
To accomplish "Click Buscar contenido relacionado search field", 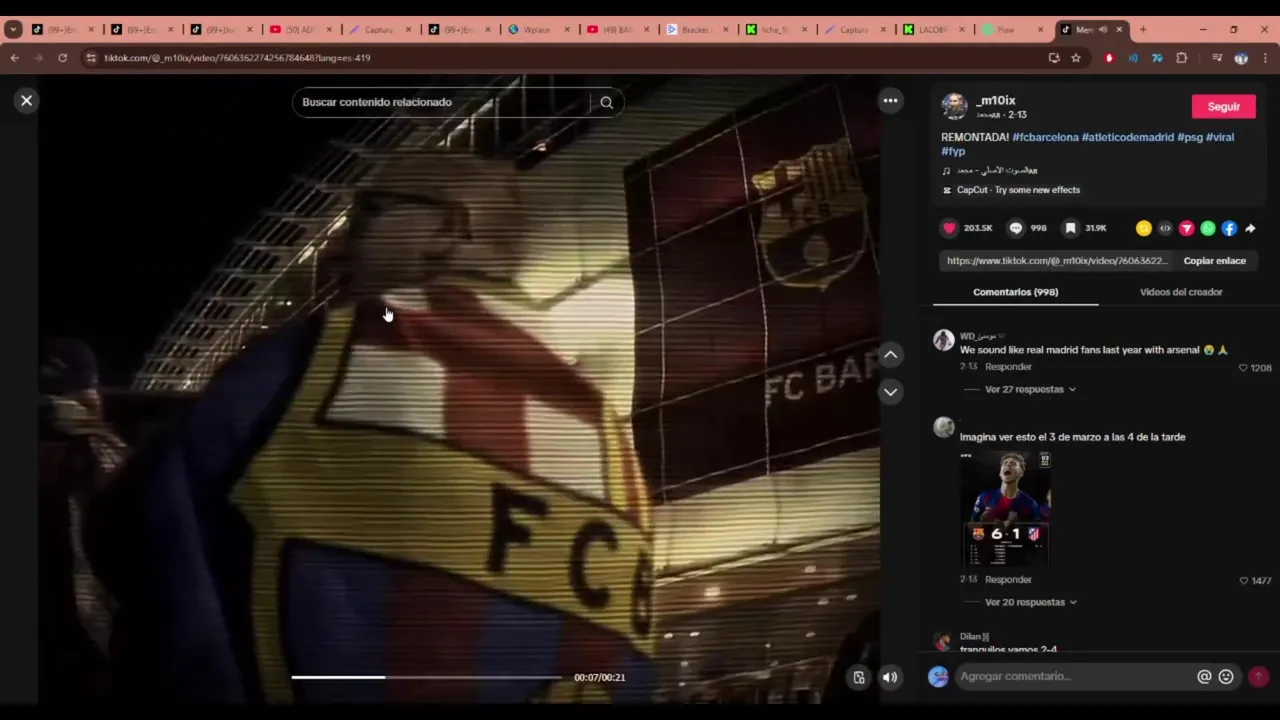I will click(x=445, y=102).
